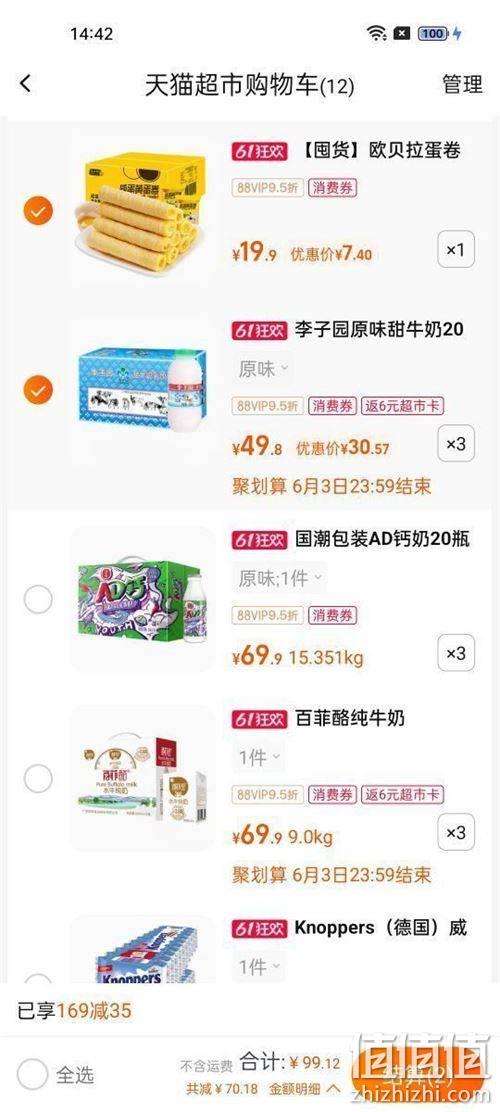Uncheck the 欧贝拉蛋卷 item checkbox
The height and width of the screenshot is (1112, 500).
(x=38, y=211)
